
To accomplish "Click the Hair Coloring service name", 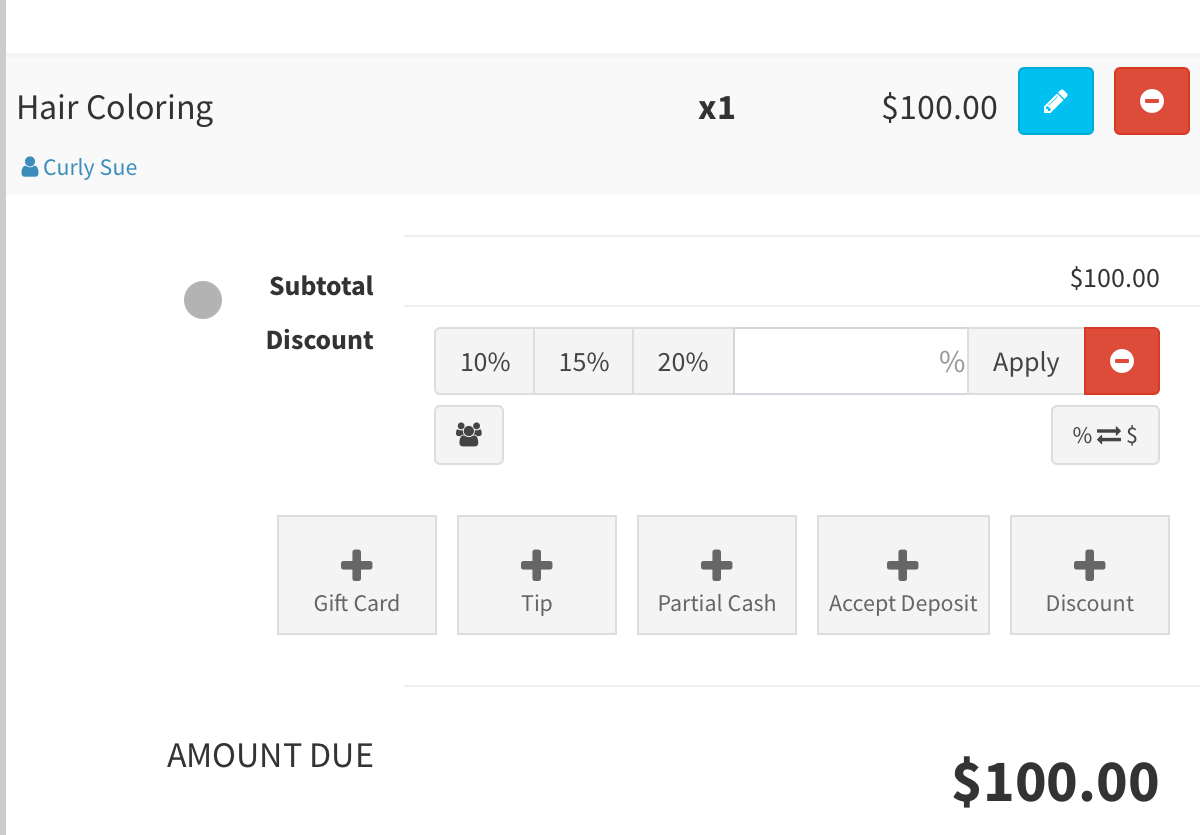I will (115, 108).
